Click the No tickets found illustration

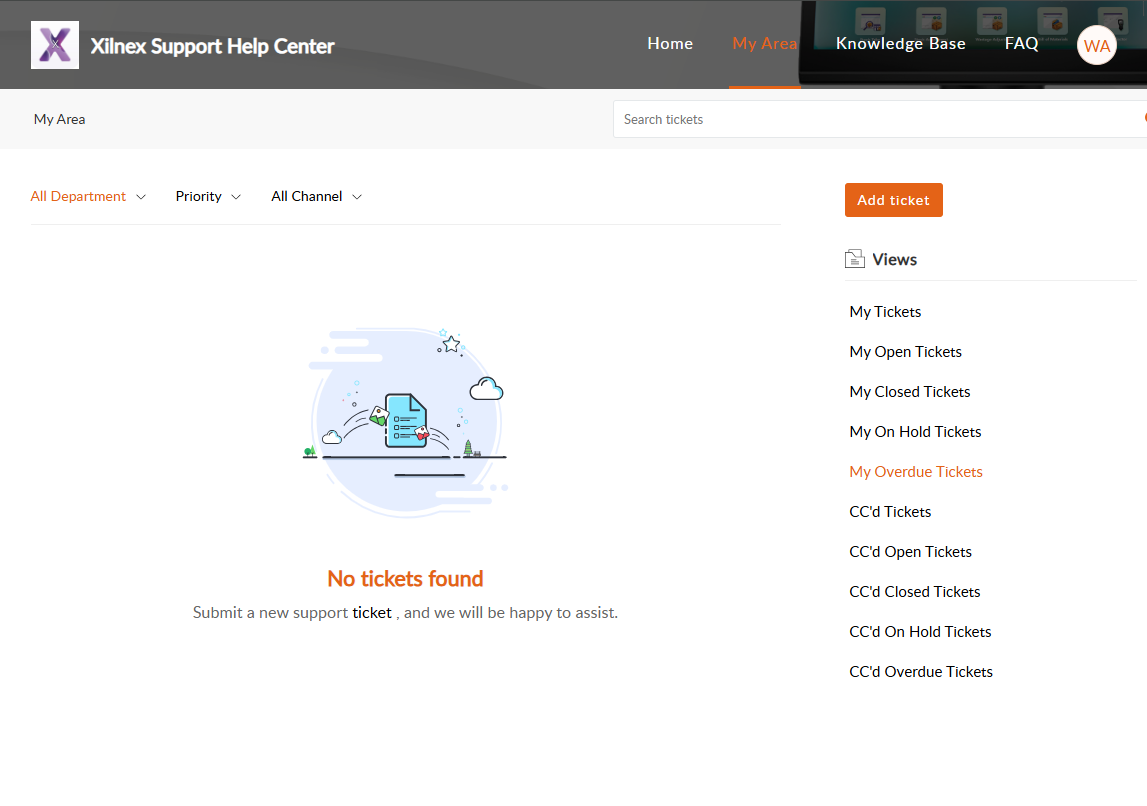tap(405, 420)
